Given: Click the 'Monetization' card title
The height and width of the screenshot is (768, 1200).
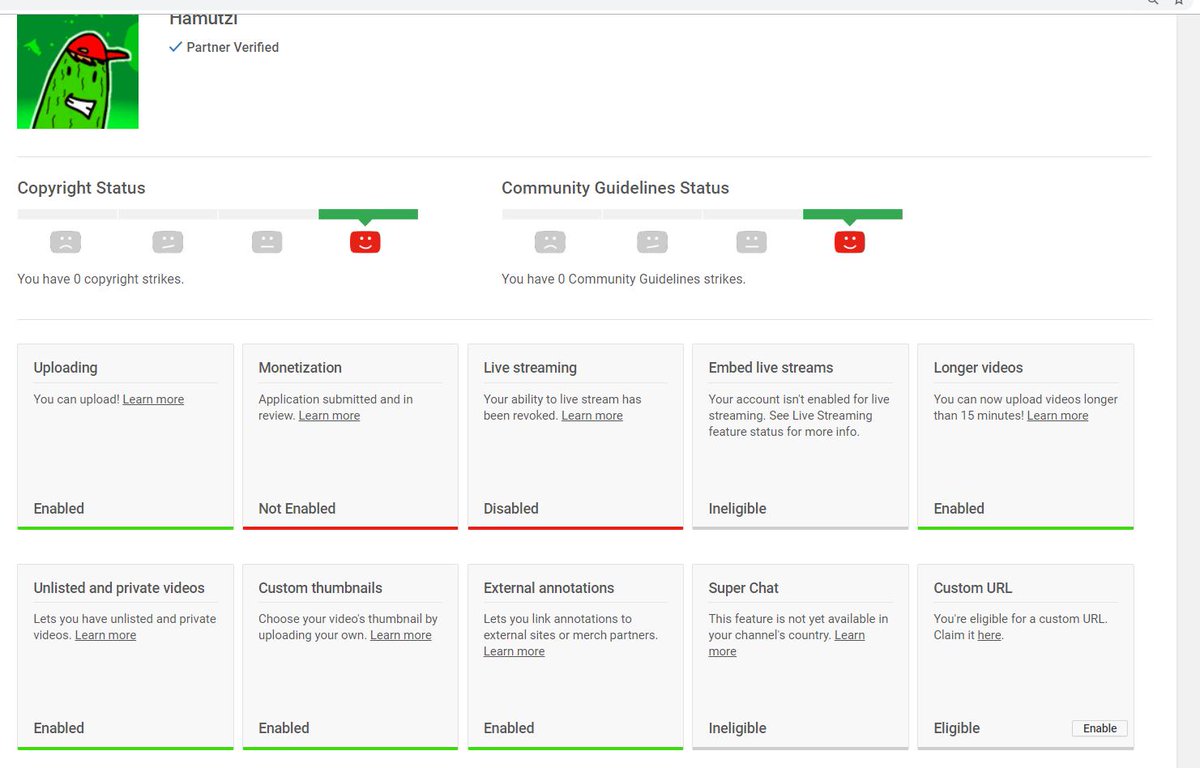Looking at the screenshot, I should point(300,368).
